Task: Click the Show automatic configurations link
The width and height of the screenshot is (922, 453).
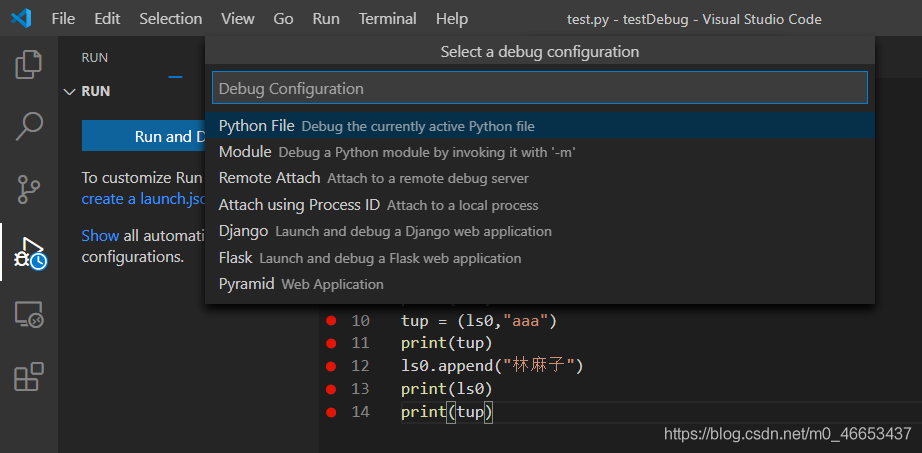Action: [100, 236]
